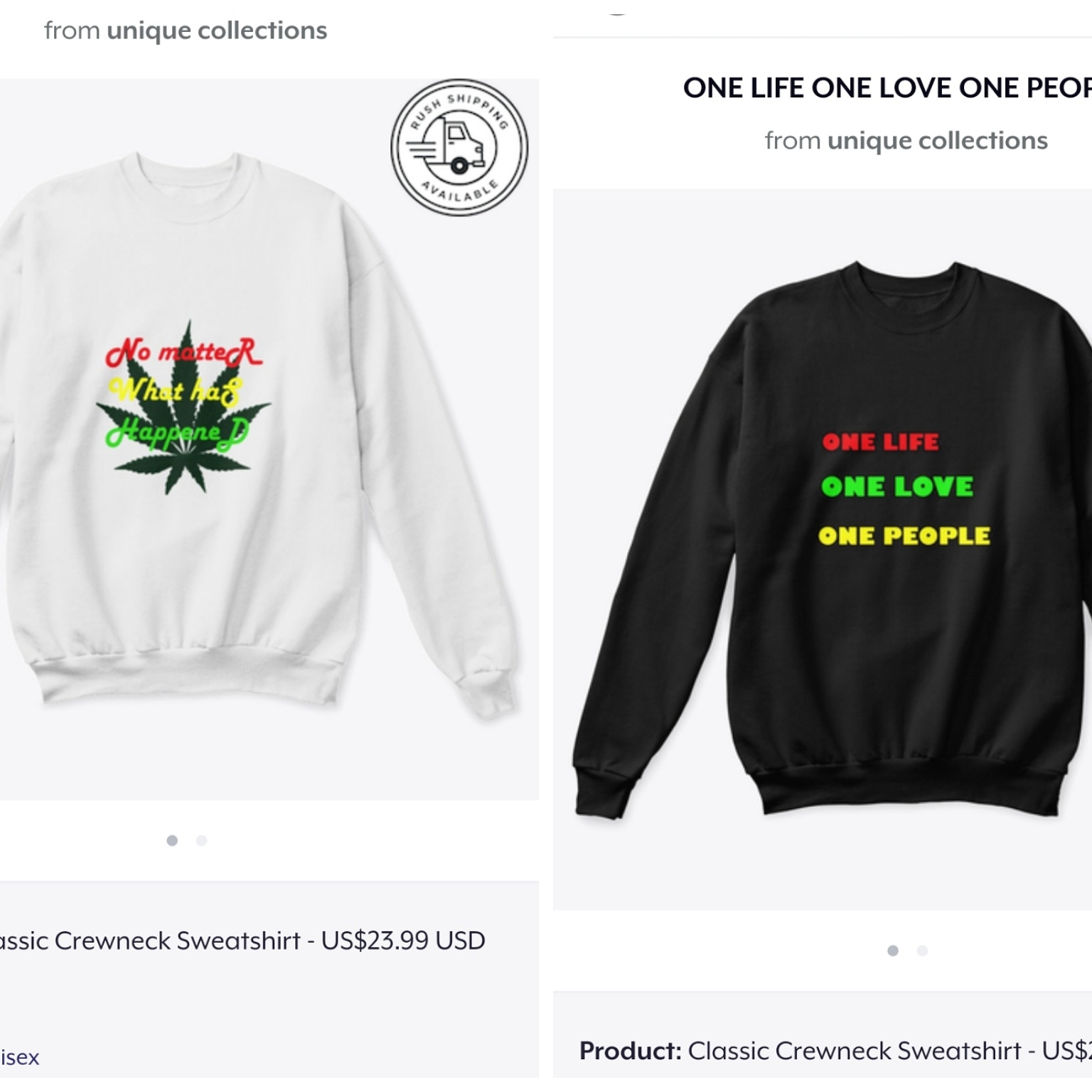The height and width of the screenshot is (1092, 1092).
Task: Click the red No matteR script text
Action: point(184,351)
